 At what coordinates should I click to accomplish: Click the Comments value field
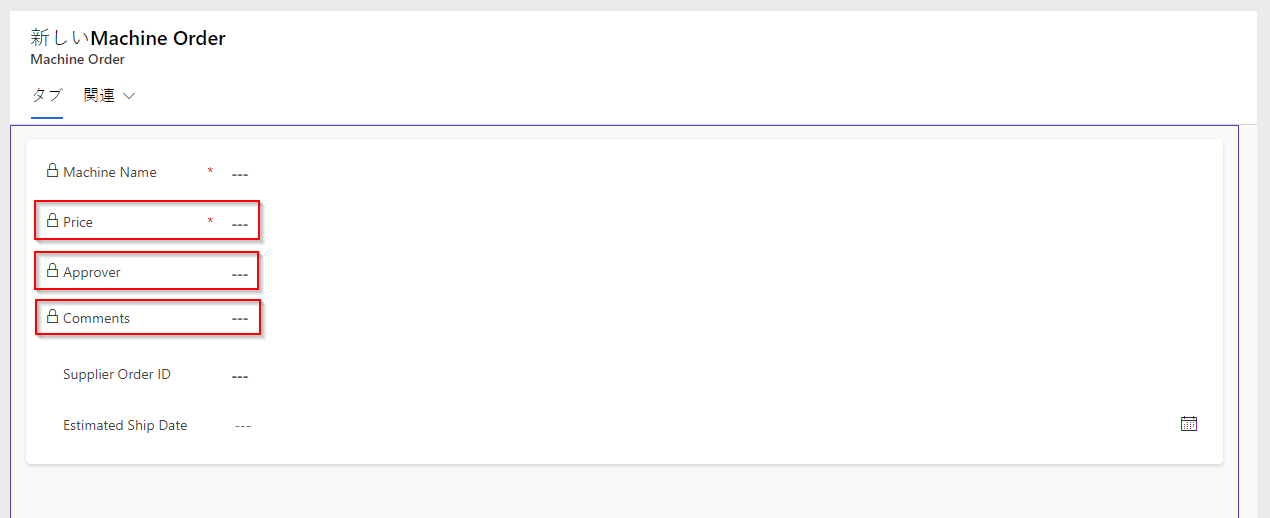pos(240,320)
